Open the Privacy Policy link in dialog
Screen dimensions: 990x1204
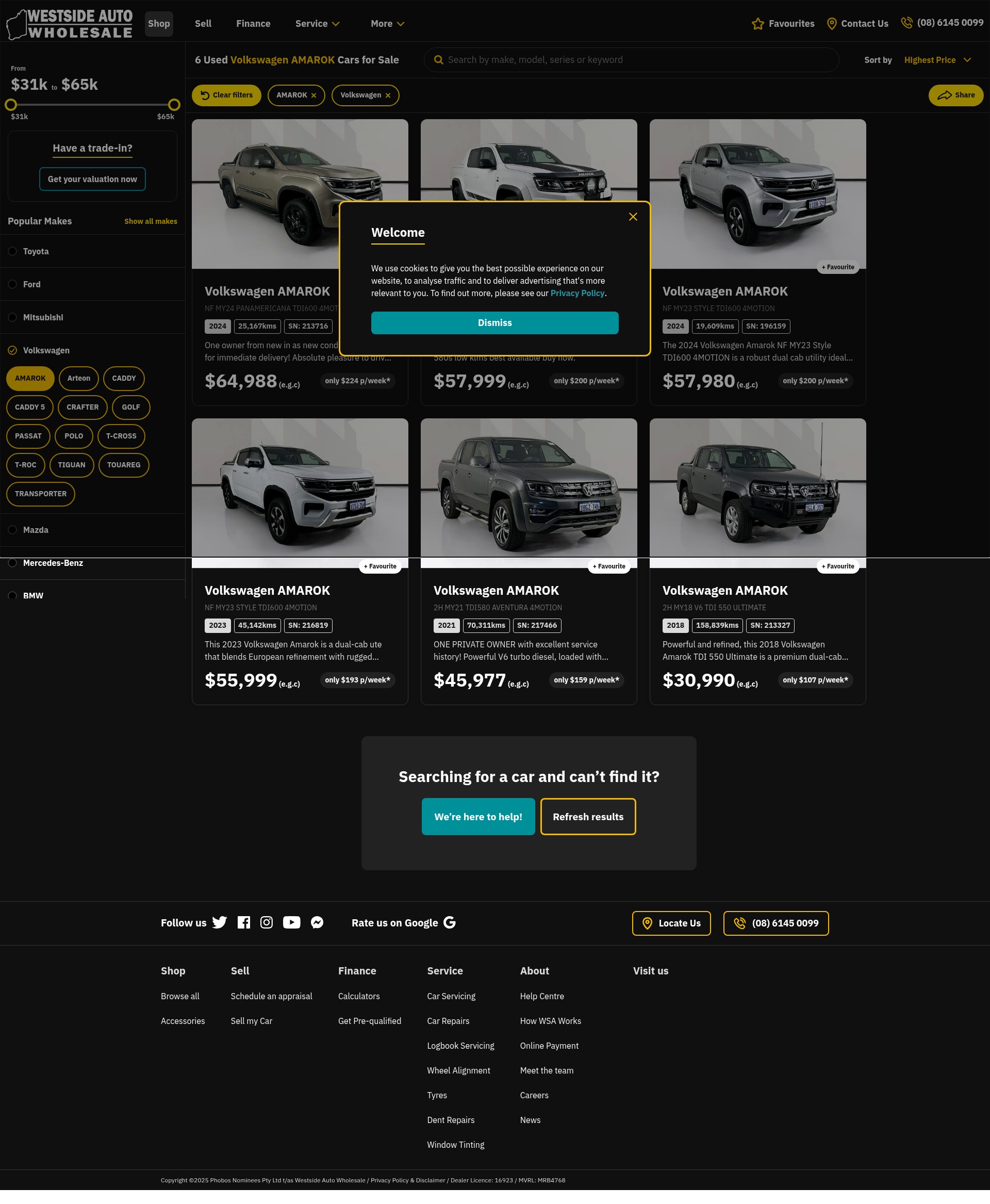pos(577,294)
